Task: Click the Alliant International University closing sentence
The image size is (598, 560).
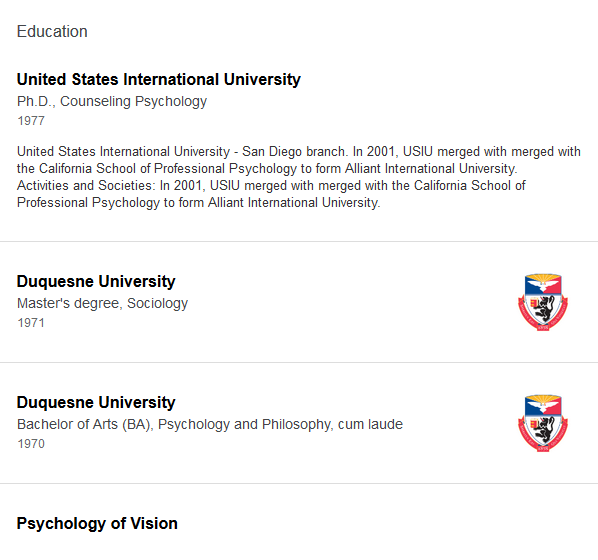Action: 199,203
